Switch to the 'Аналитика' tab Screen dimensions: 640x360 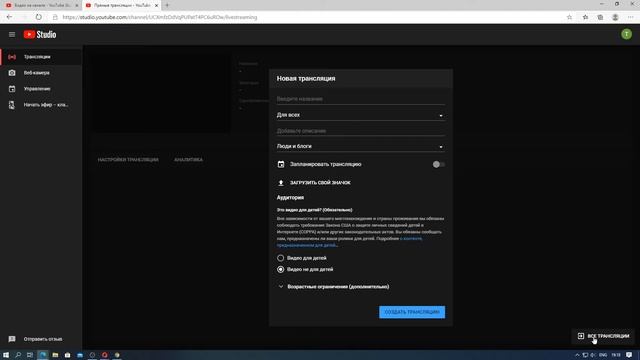tap(188, 160)
